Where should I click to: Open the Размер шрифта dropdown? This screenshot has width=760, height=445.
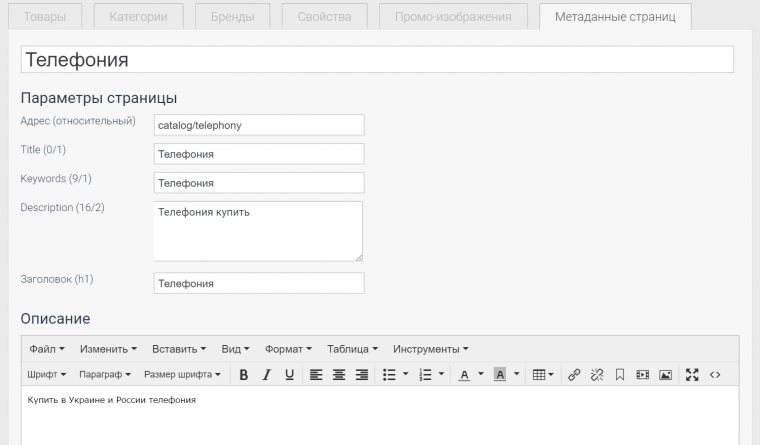[183, 375]
